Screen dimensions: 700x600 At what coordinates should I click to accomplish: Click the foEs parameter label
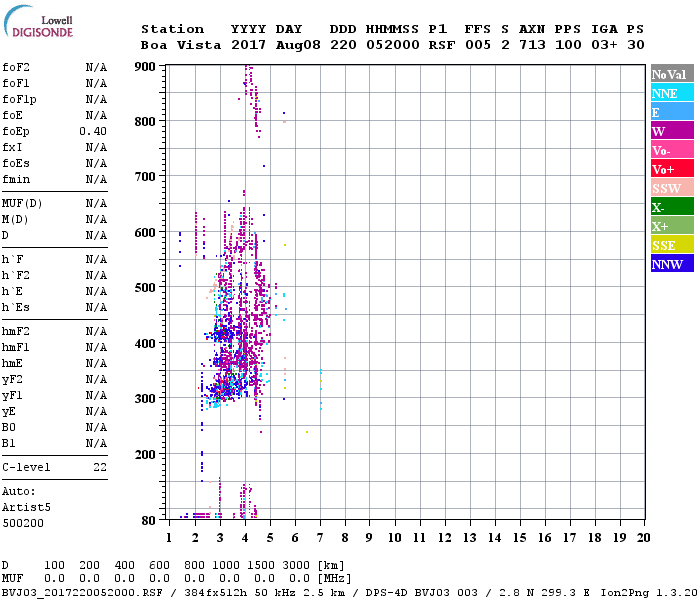click(x=16, y=164)
